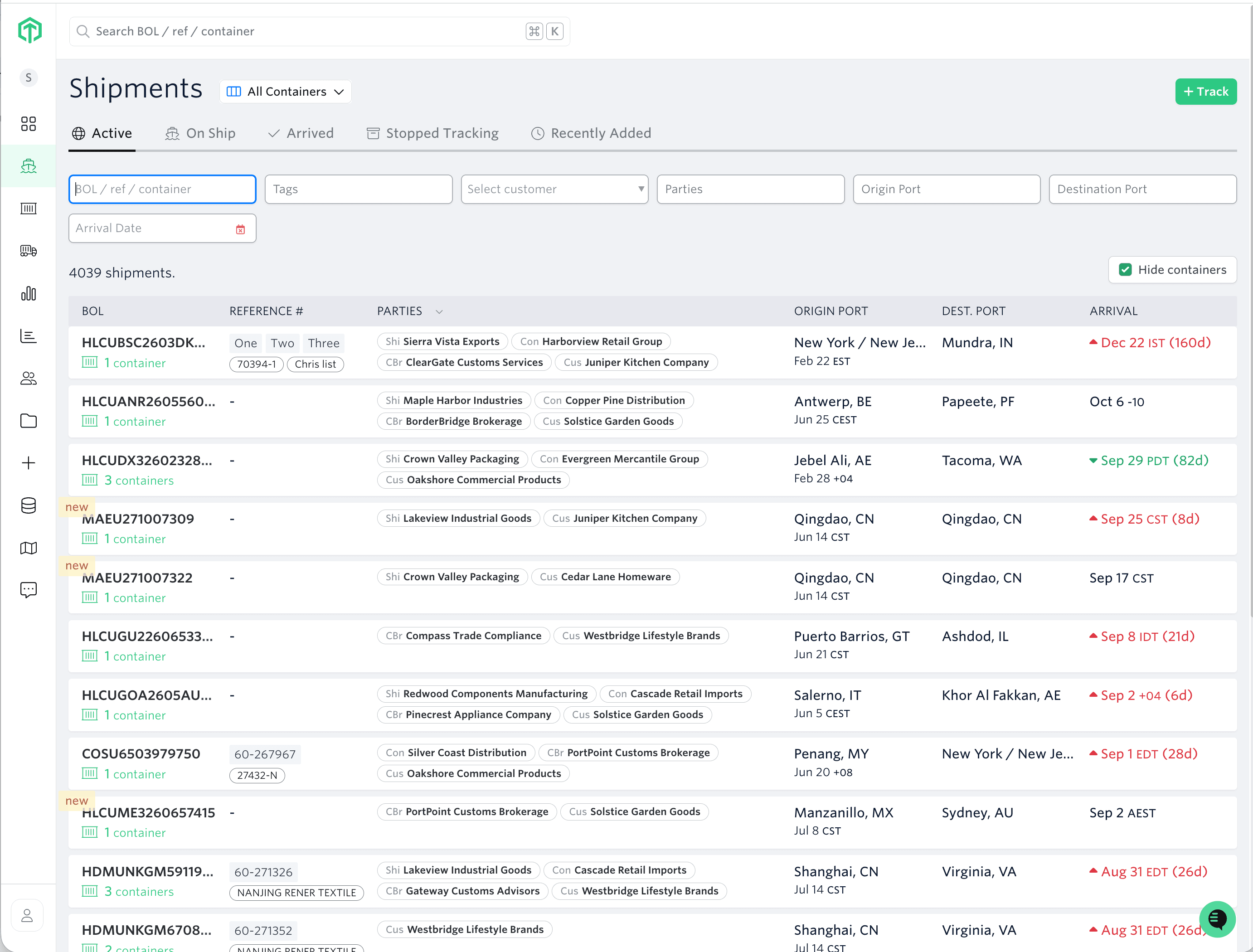Screen dimensions: 1253x952
Task: Click container icon for MAEU271007309 shipment
Action: (90, 539)
